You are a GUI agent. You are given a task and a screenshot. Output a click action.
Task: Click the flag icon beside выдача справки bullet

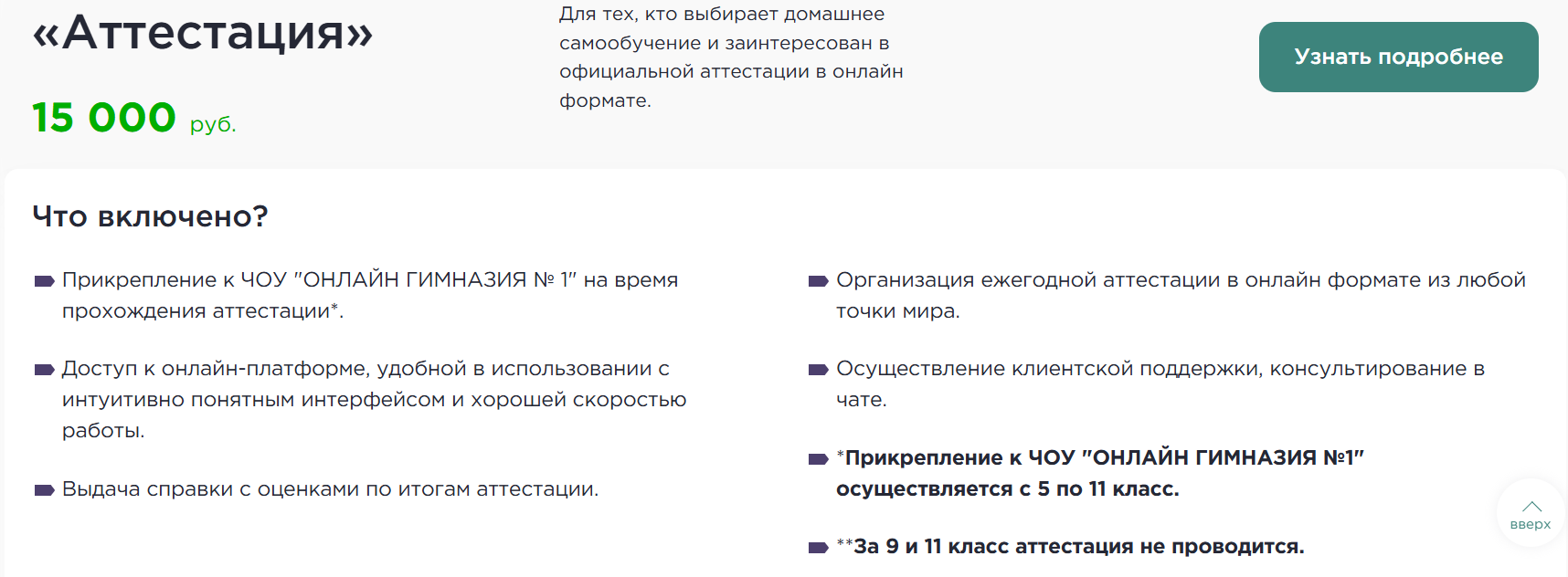click(x=42, y=490)
